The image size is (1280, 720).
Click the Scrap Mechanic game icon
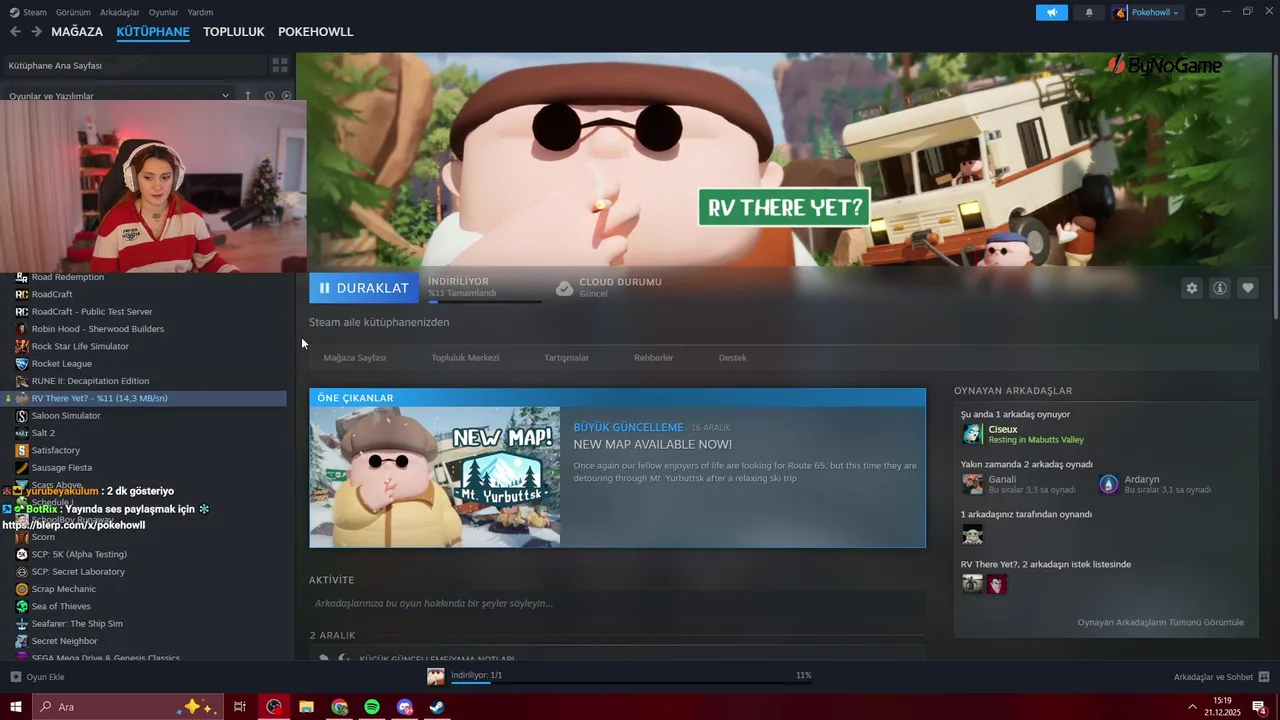[22, 589]
